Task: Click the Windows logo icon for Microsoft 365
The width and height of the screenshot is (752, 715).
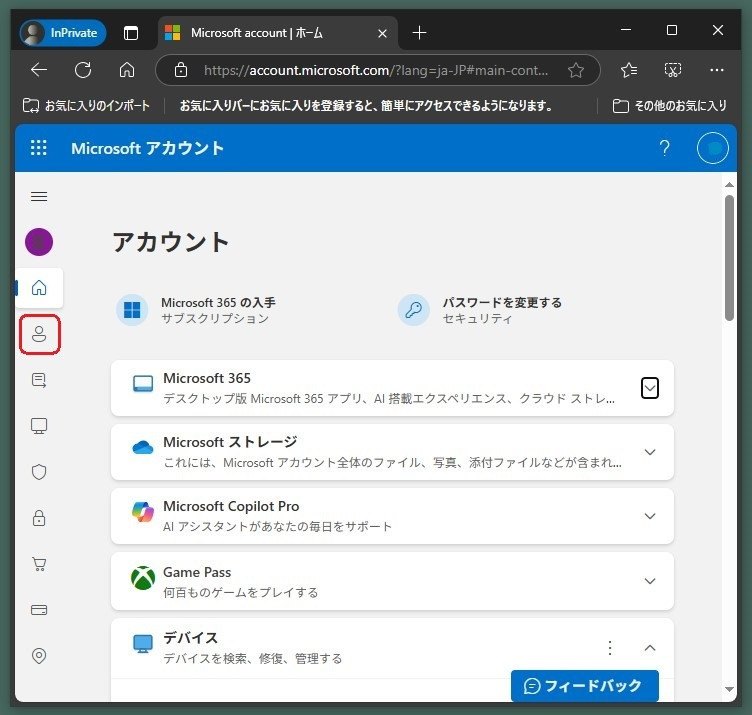Action: click(132, 310)
